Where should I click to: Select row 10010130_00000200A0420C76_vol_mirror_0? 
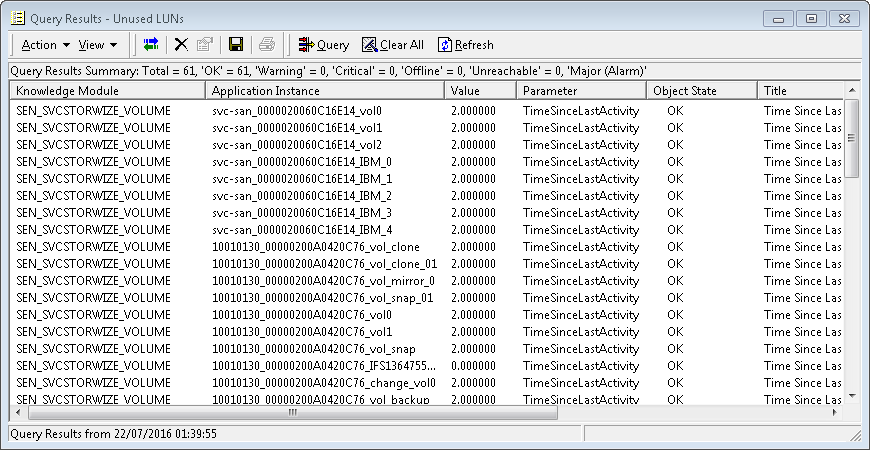pyautogui.click(x=427, y=281)
